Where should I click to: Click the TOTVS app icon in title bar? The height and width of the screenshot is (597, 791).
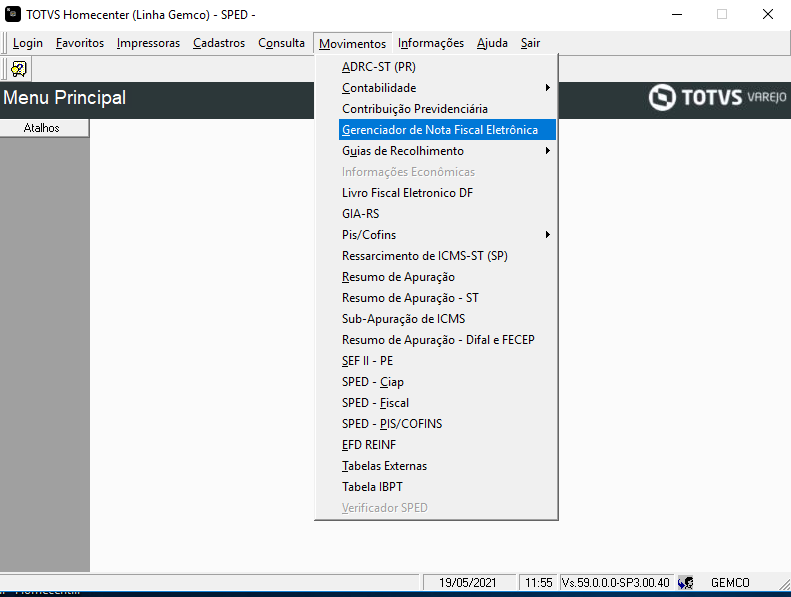13,14
